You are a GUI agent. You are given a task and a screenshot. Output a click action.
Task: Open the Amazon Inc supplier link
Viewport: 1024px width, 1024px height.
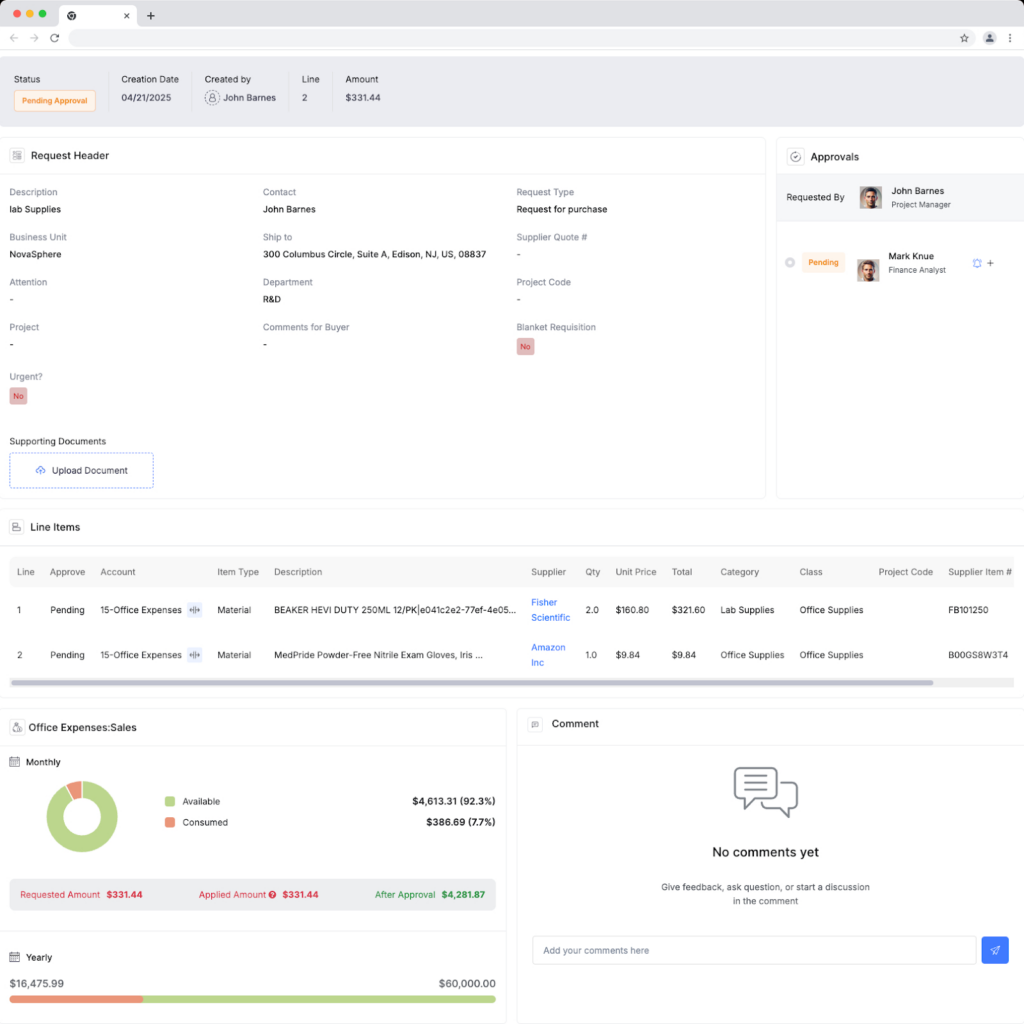[x=548, y=655]
